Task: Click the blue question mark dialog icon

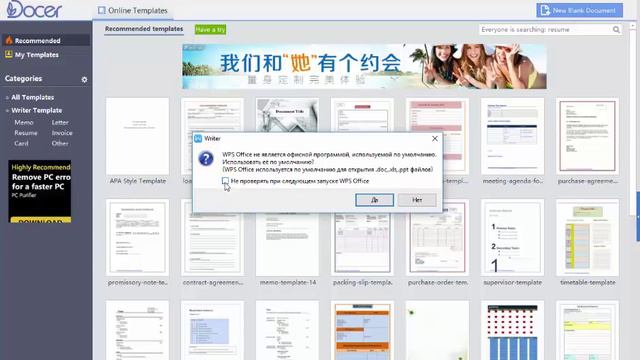Action: click(206, 158)
